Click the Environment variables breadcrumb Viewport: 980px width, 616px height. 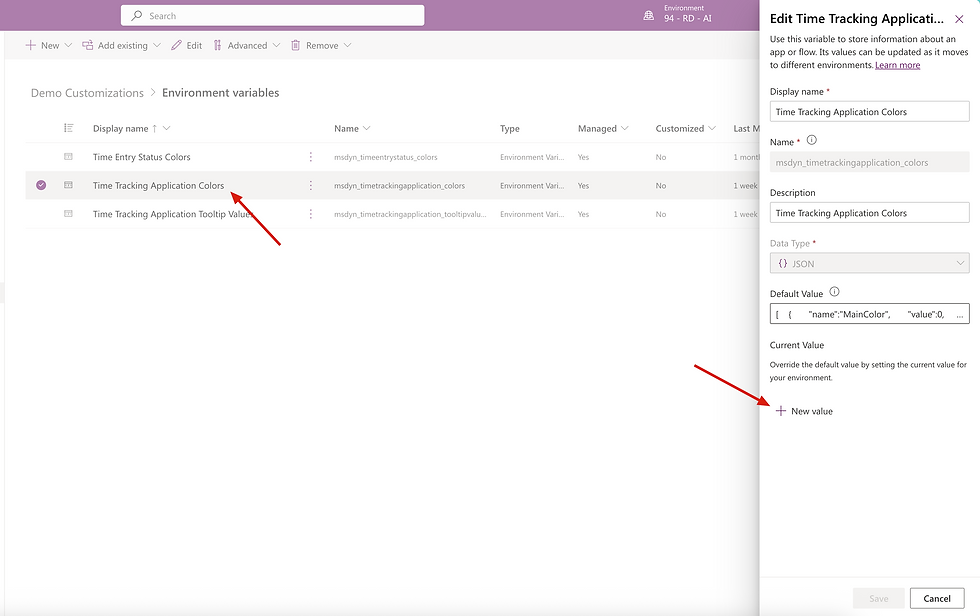click(221, 92)
